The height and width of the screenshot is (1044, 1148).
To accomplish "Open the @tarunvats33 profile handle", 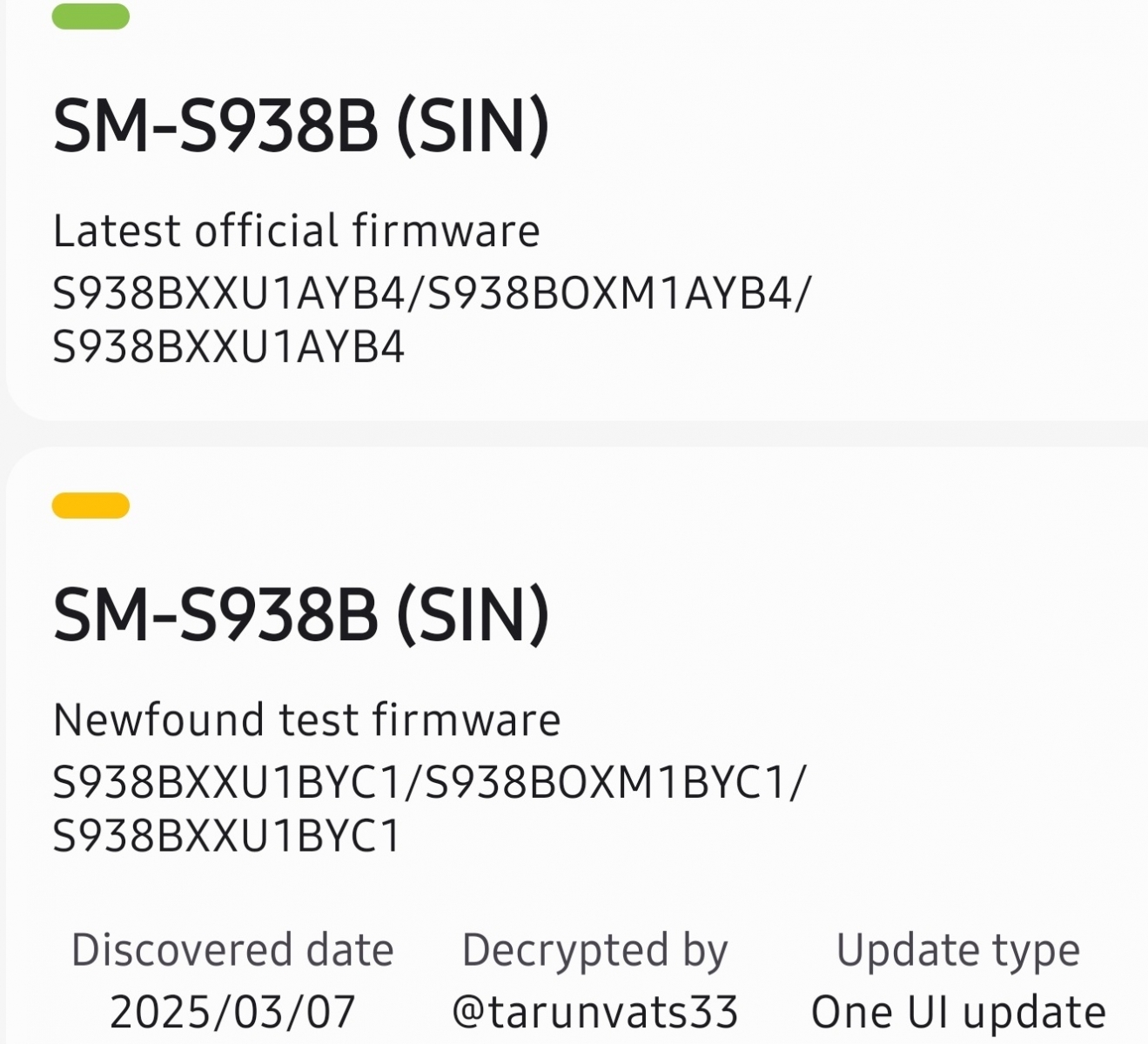I will (x=594, y=1013).
